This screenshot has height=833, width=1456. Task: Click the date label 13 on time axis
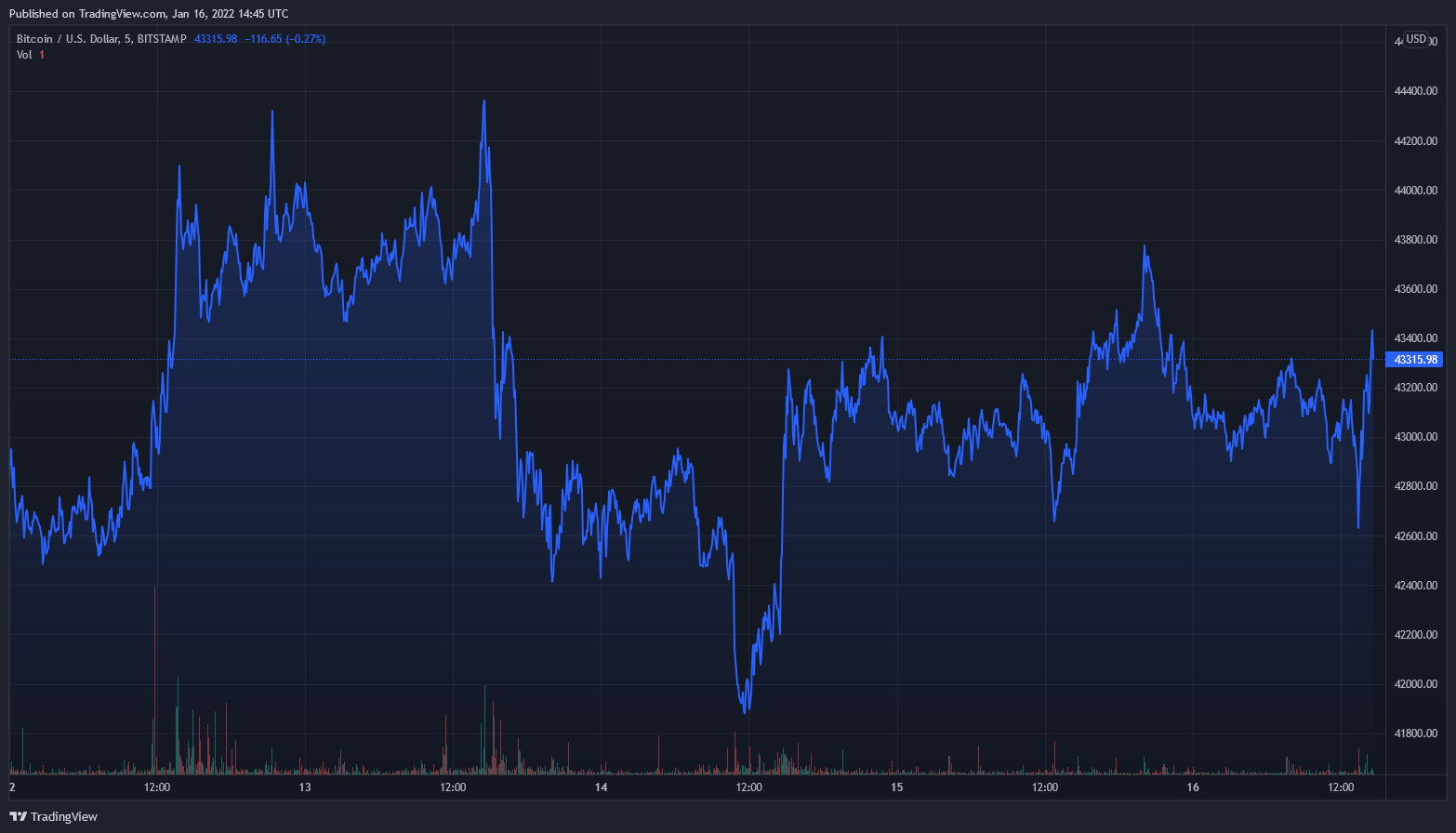coord(305,787)
